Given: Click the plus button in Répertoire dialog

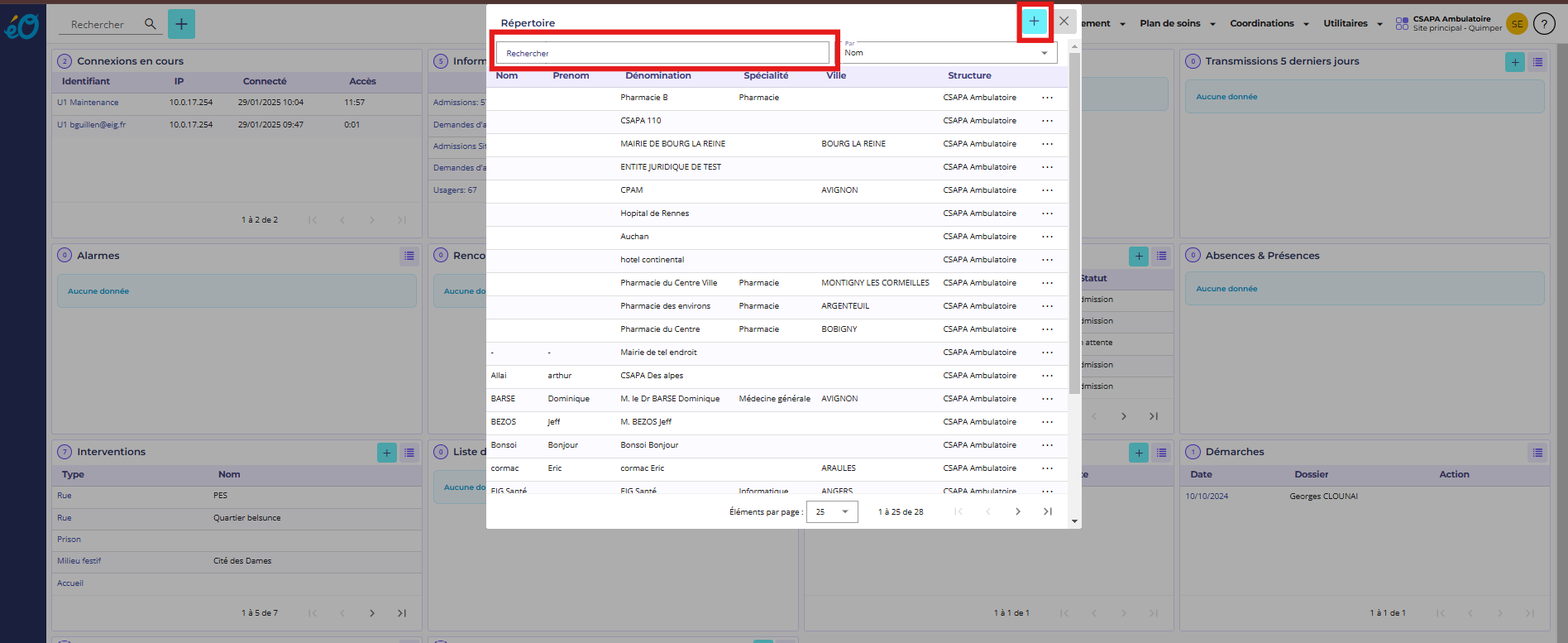Looking at the screenshot, I should [1034, 22].
